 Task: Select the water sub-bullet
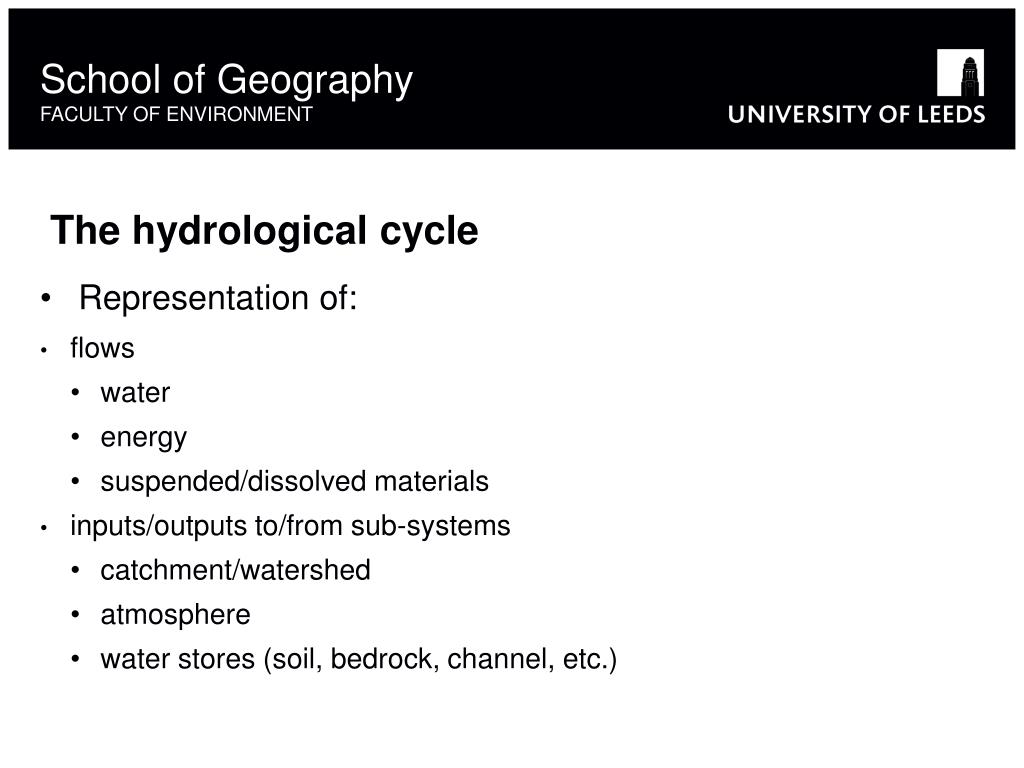pos(135,393)
